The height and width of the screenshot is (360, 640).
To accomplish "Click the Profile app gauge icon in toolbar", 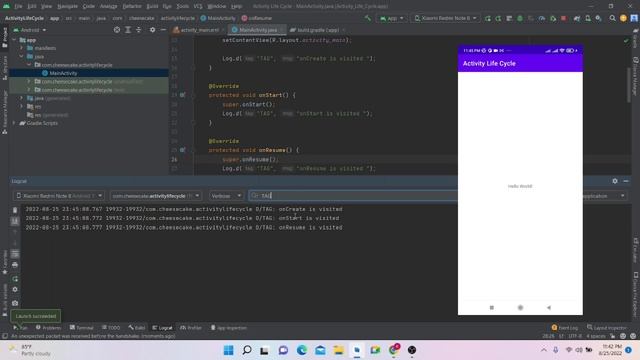I will point(542,18).
